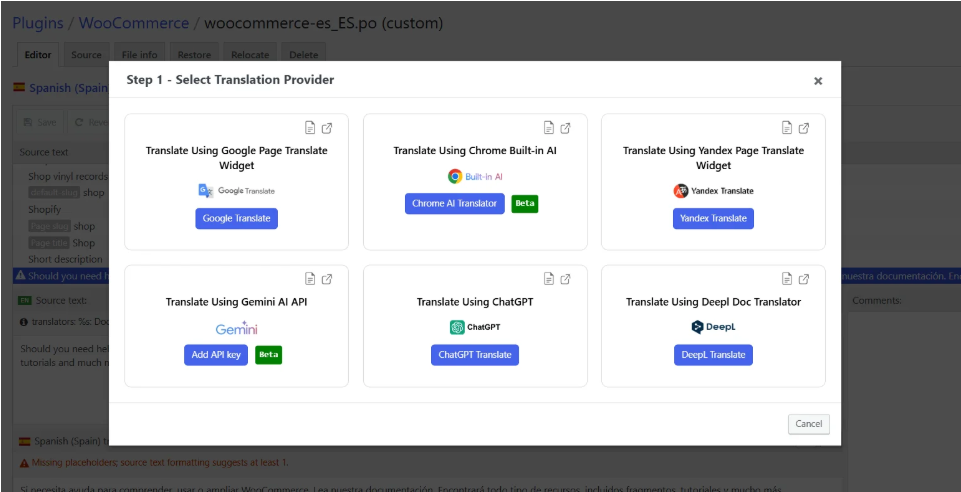Click the Google Translate logo

coord(237,191)
